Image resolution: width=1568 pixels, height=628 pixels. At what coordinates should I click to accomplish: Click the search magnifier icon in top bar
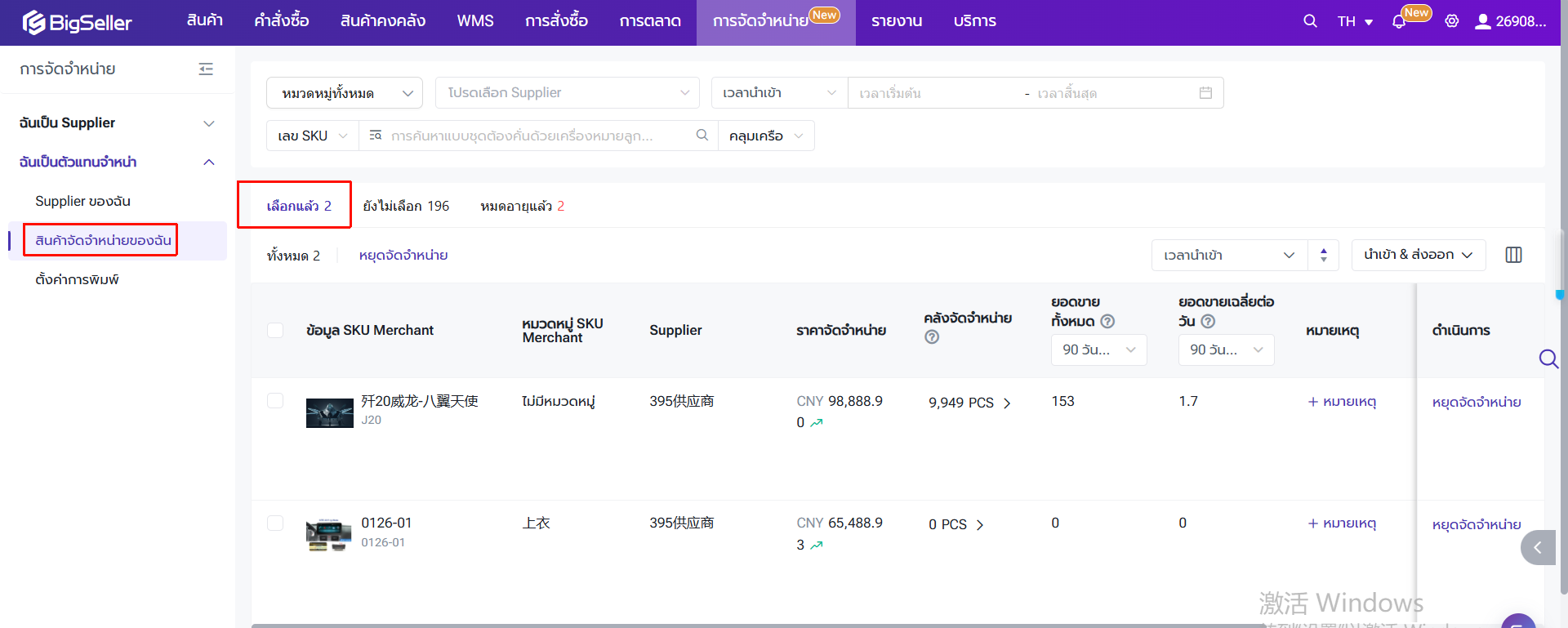click(x=1310, y=21)
